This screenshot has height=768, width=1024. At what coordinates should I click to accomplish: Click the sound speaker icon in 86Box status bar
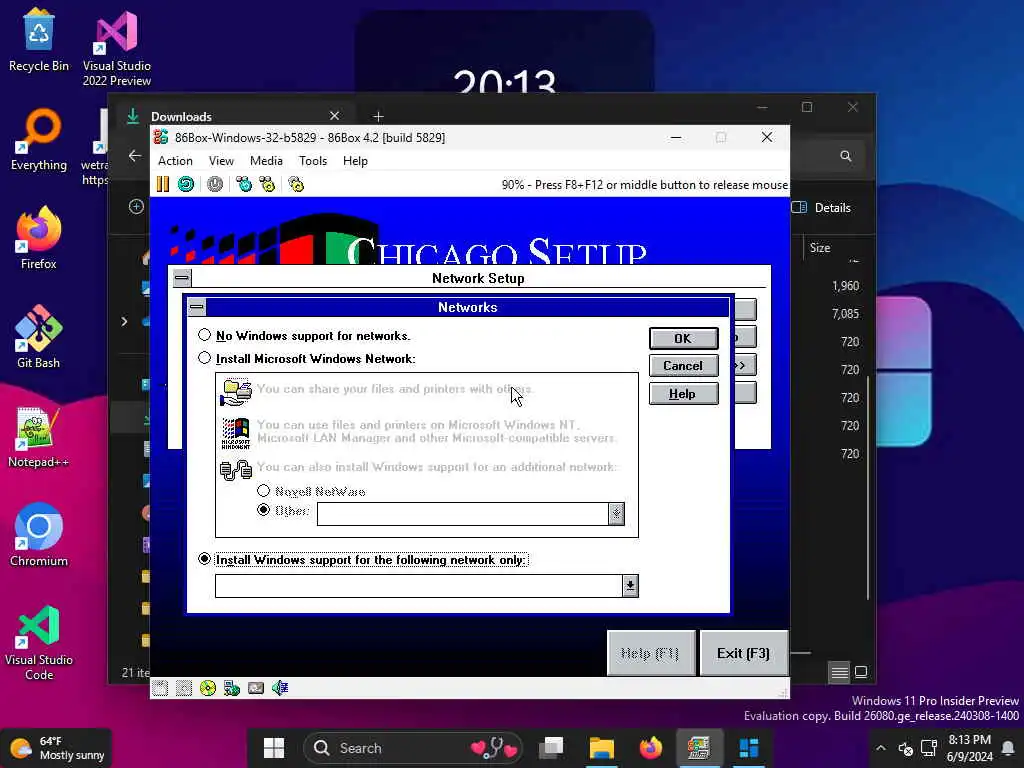(280, 688)
